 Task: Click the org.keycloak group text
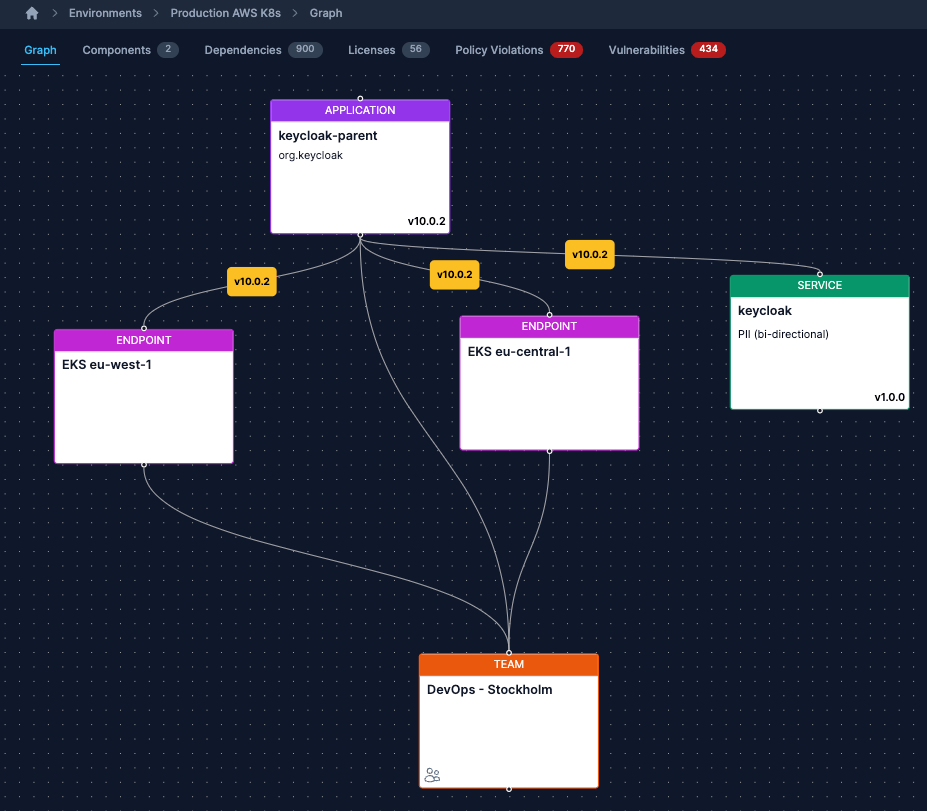310,155
